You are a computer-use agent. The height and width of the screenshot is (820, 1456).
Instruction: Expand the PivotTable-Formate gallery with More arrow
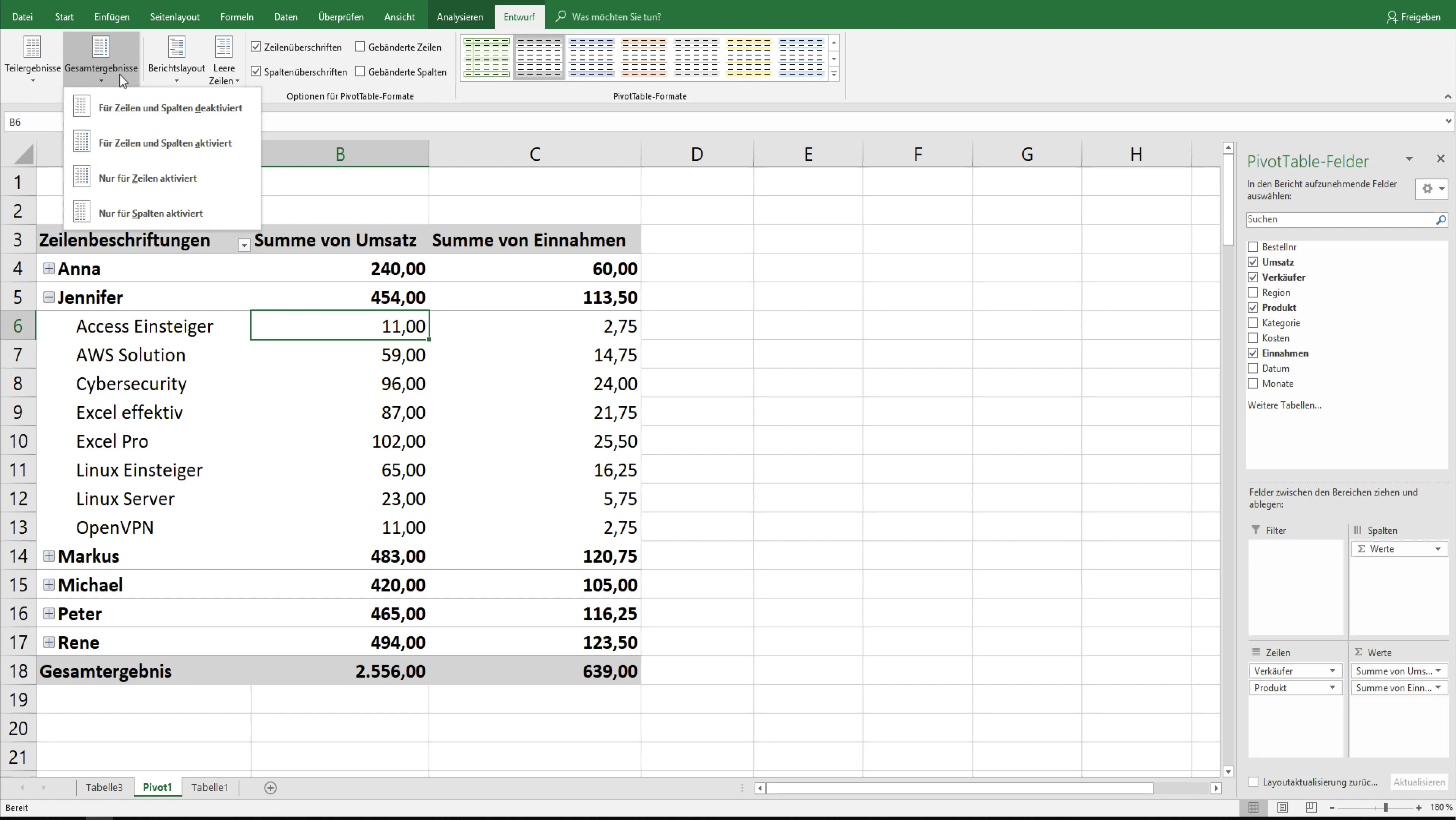(x=834, y=74)
